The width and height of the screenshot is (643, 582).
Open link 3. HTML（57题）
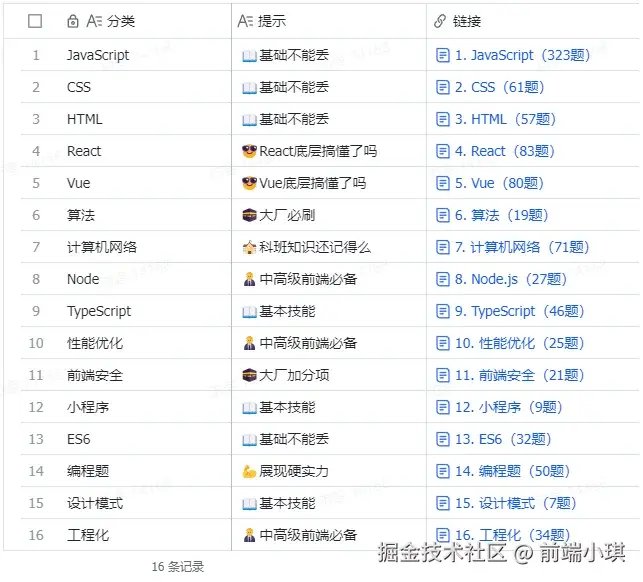(505, 119)
